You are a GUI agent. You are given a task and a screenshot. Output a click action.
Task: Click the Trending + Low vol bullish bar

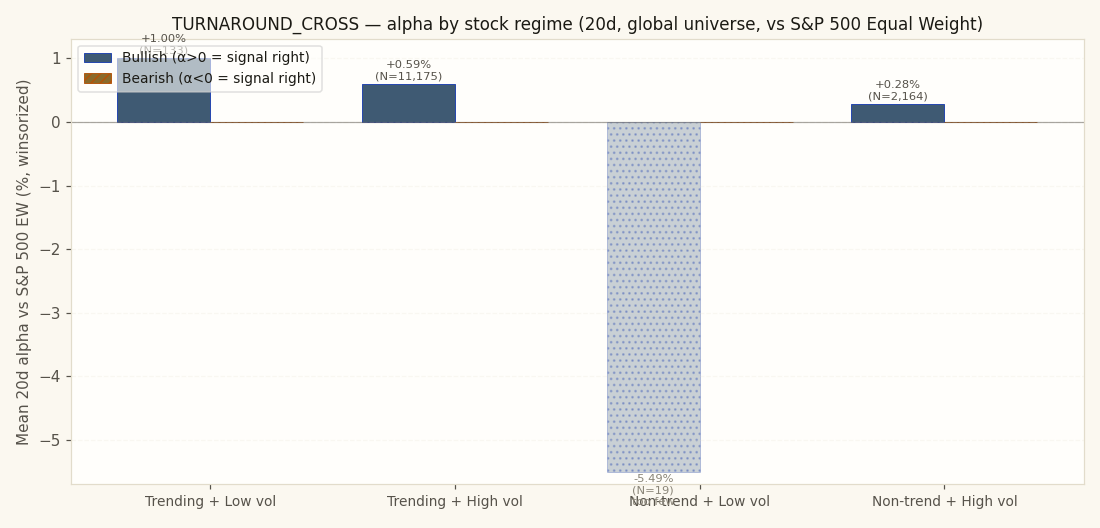click(164, 90)
